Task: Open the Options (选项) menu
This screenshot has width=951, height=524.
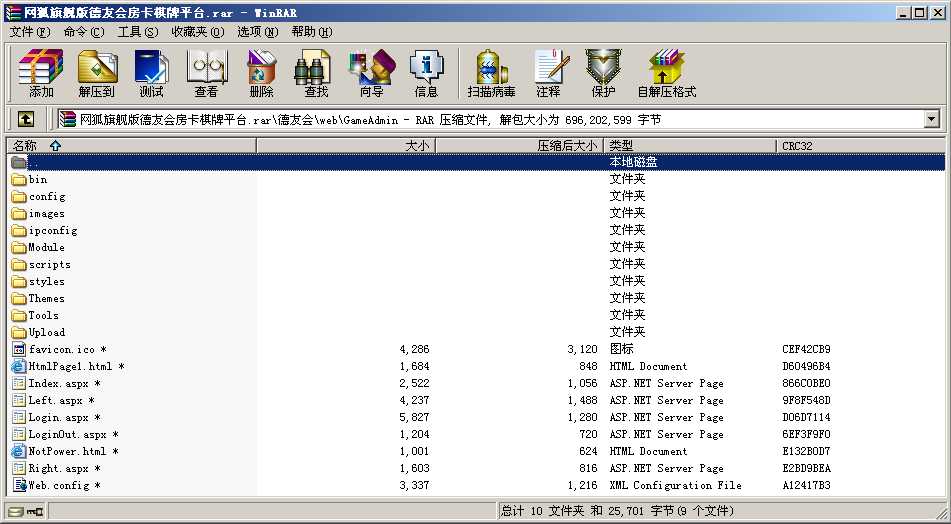Action: (258, 32)
